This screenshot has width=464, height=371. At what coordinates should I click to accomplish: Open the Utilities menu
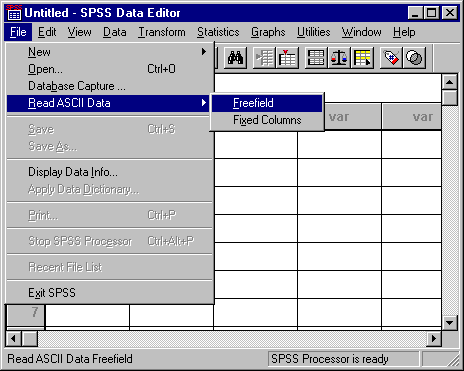coord(313,32)
